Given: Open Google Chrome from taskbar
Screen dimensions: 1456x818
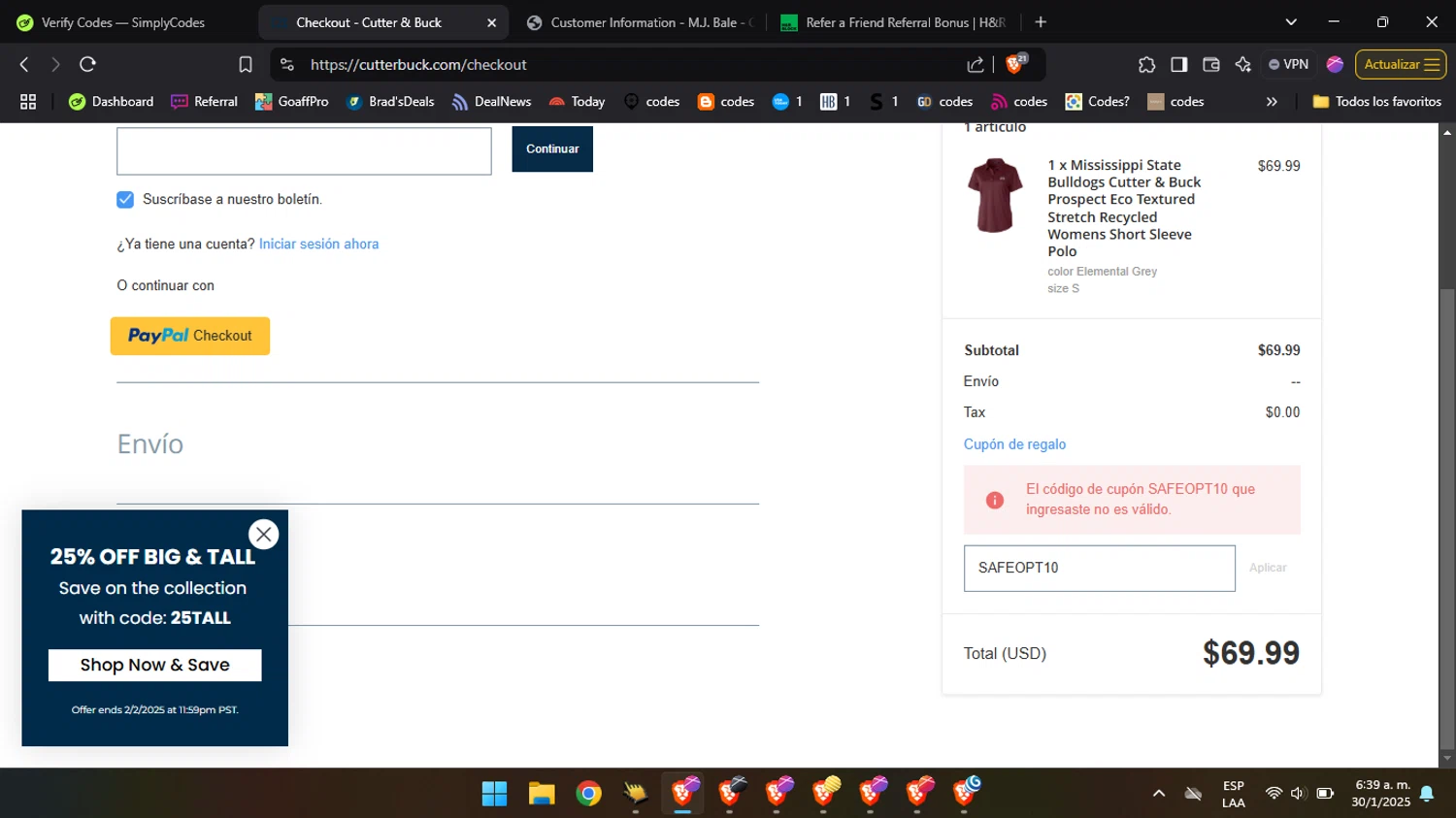Looking at the screenshot, I should click(x=588, y=794).
